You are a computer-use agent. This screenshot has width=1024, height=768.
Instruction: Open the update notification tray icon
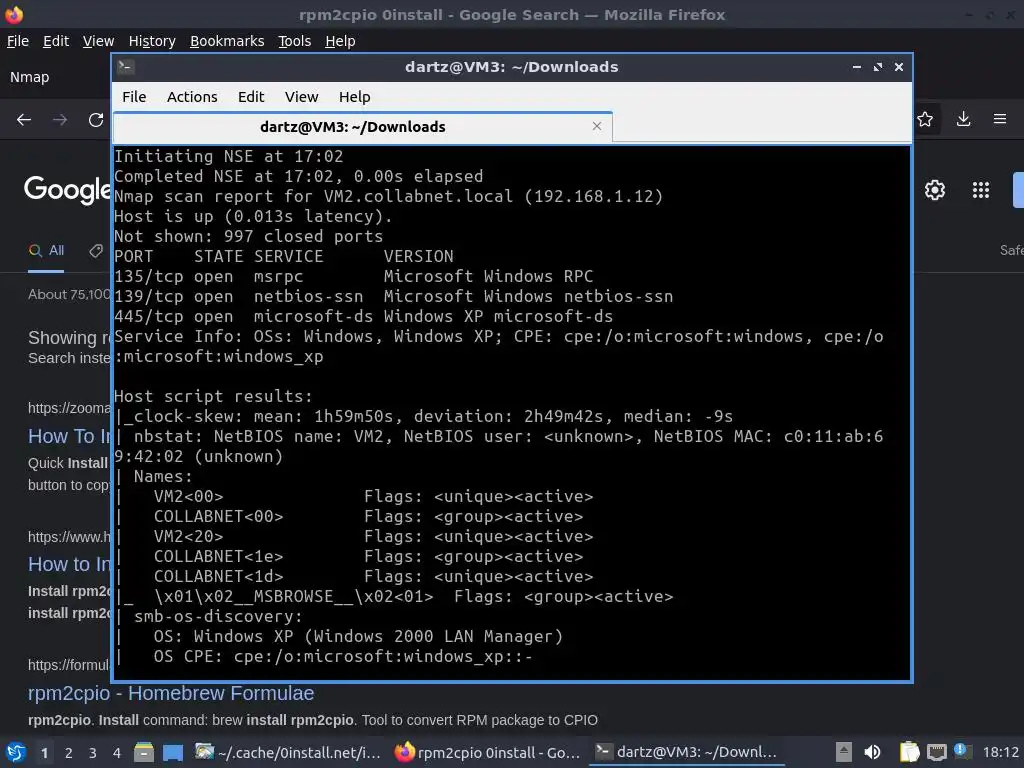point(961,750)
